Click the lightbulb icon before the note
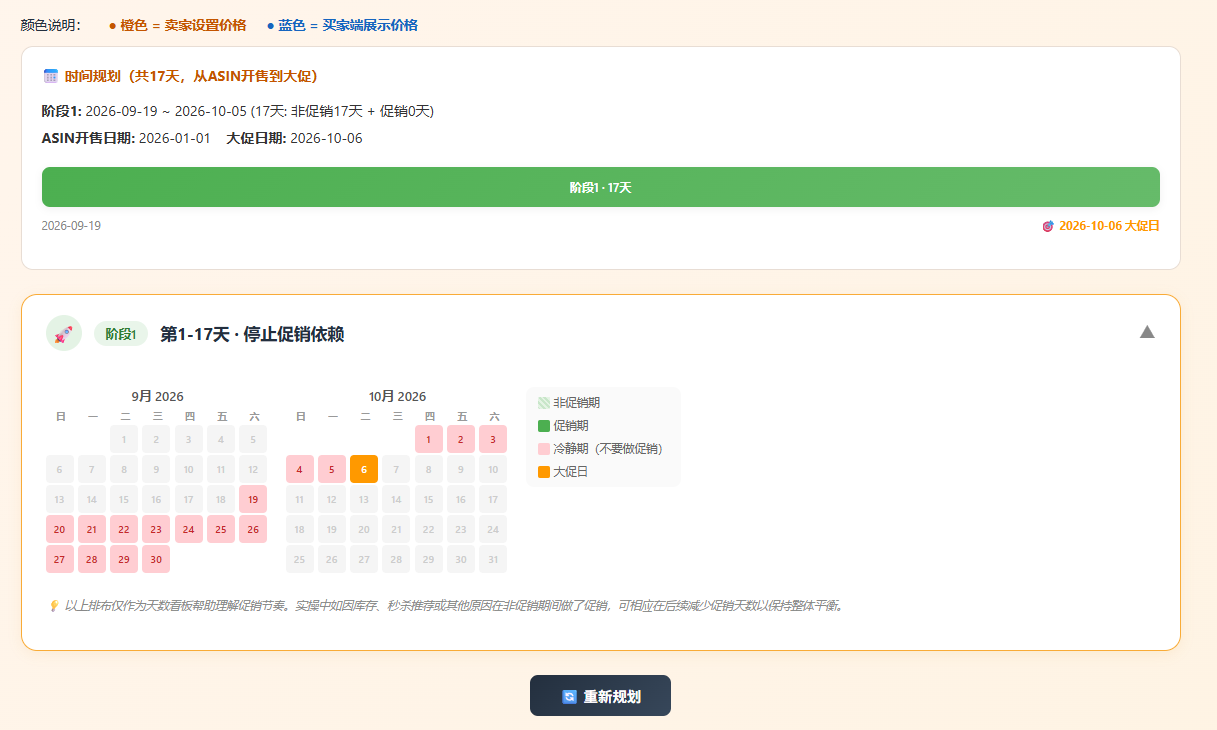The width and height of the screenshot is (1217, 730). tap(54, 605)
